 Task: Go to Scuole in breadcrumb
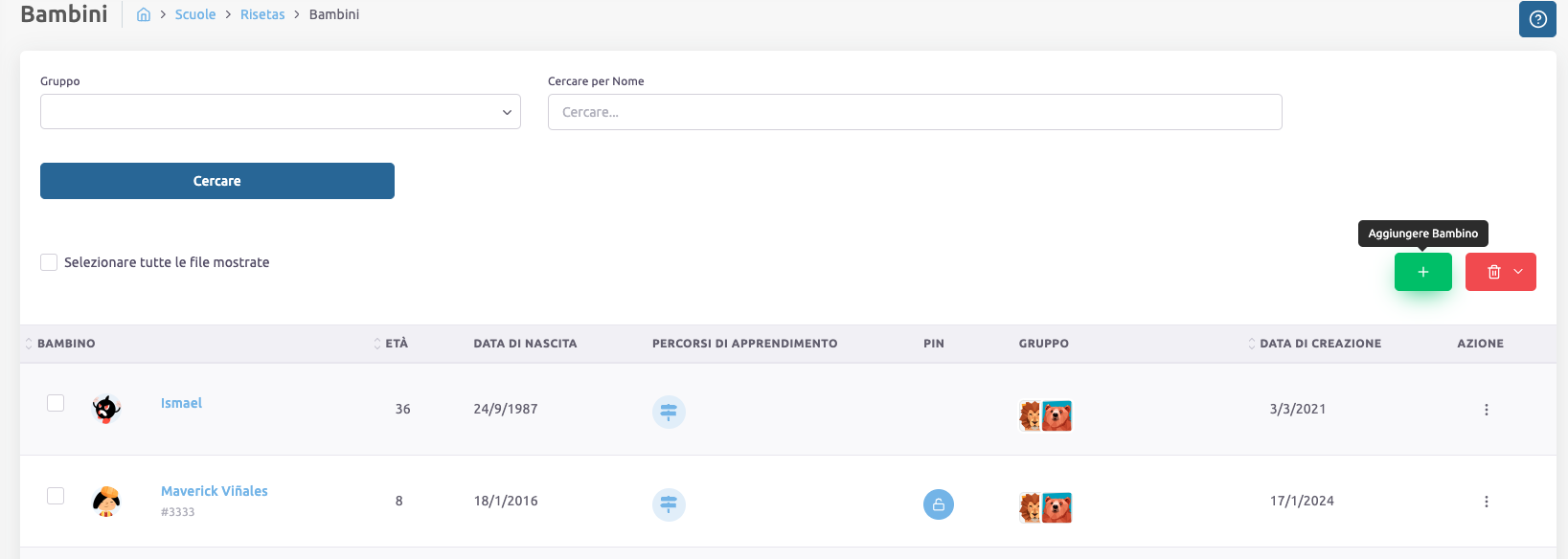(x=195, y=14)
